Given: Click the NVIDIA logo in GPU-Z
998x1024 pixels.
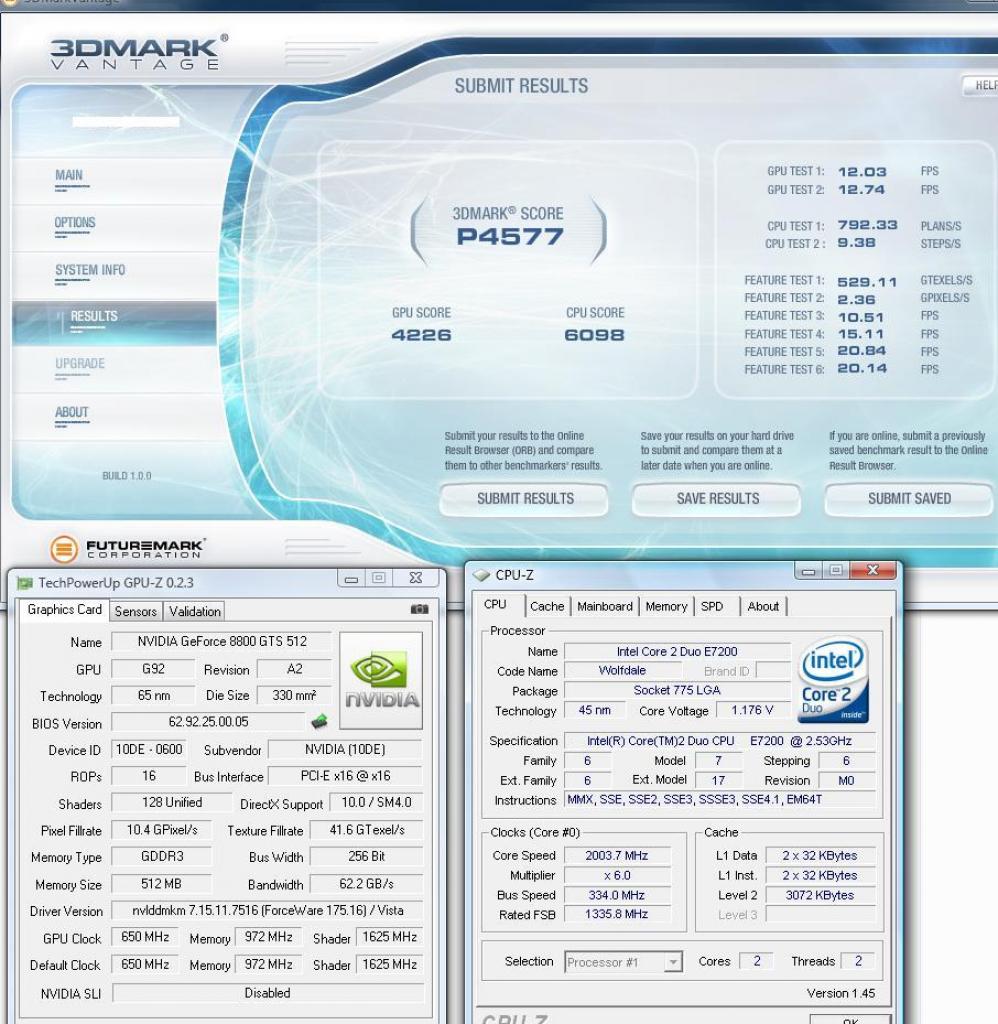Looking at the screenshot, I should 381,680.
